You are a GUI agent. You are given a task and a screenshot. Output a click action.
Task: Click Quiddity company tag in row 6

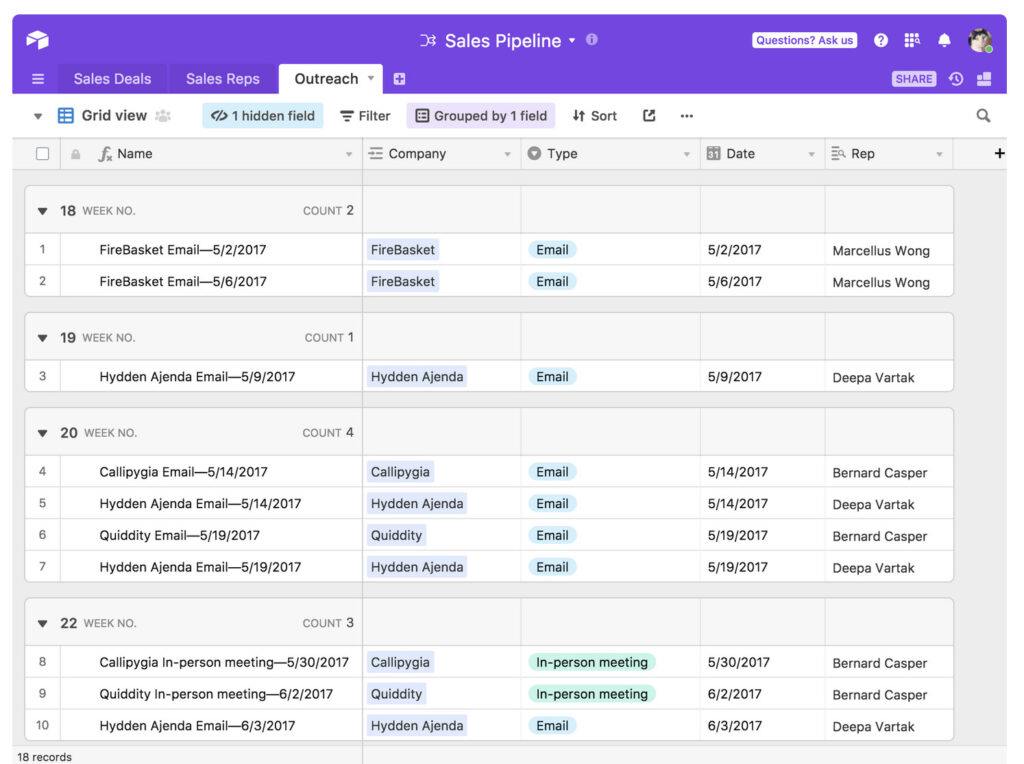click(396, 535)
